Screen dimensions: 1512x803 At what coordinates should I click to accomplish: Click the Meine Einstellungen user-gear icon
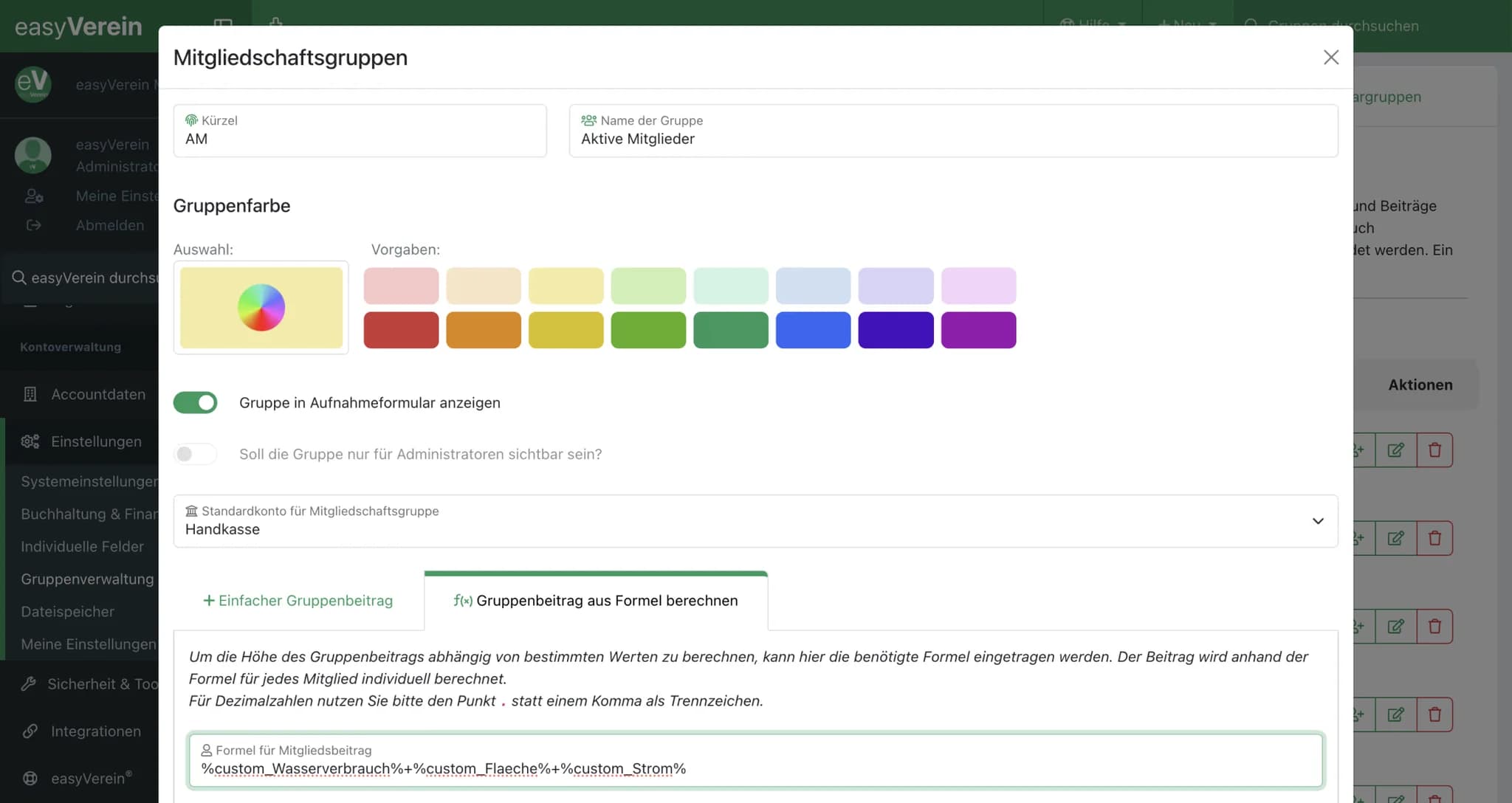point(34,196)
